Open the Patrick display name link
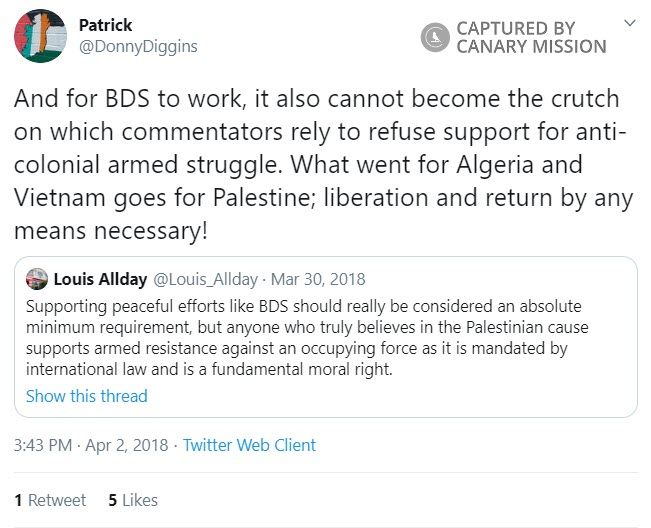This screenshot has height=528, width=651. (105, 25)
